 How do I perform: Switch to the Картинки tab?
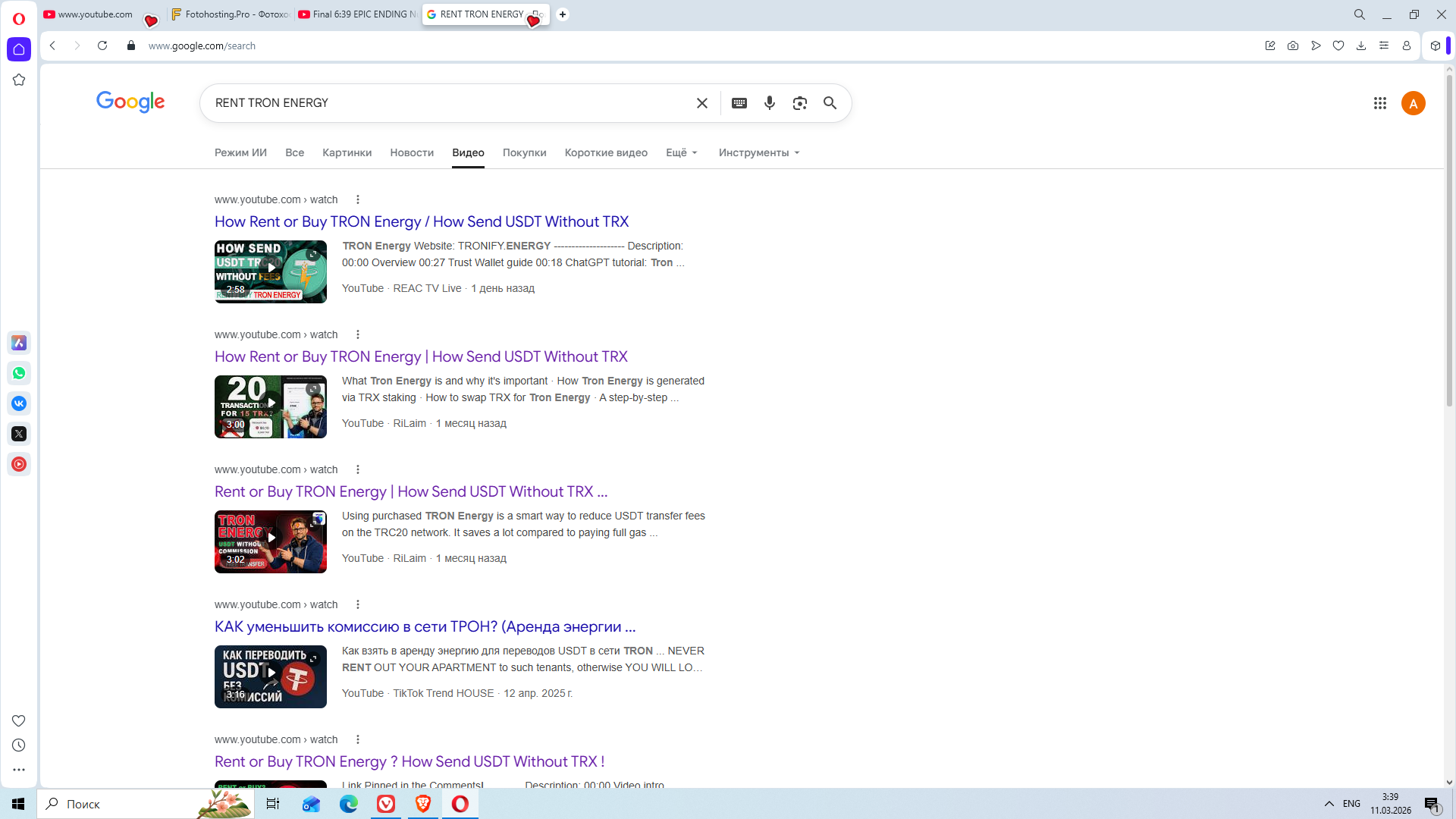(x=347, y=152)
